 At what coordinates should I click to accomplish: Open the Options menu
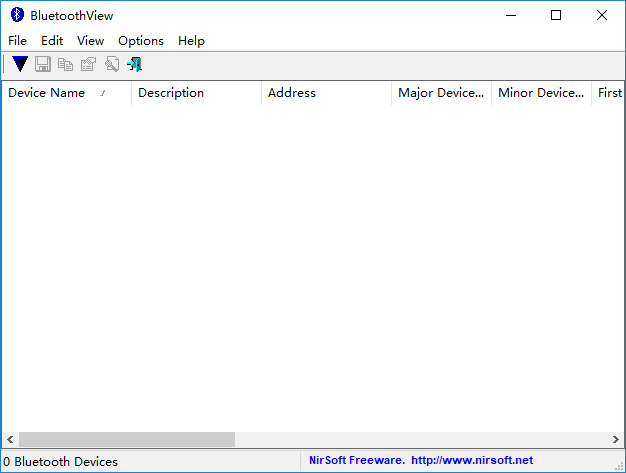click(141, 40)
